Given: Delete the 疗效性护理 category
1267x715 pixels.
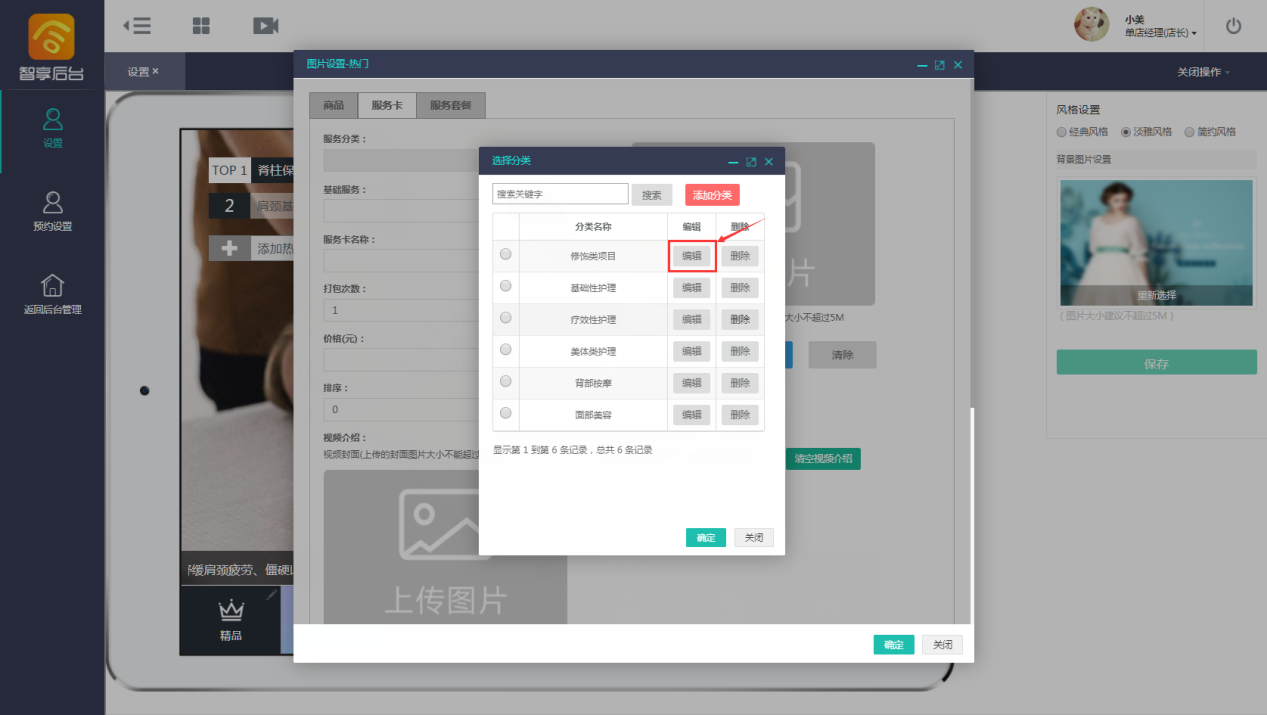Looking at the screenshot, I should tap(740, 320).
